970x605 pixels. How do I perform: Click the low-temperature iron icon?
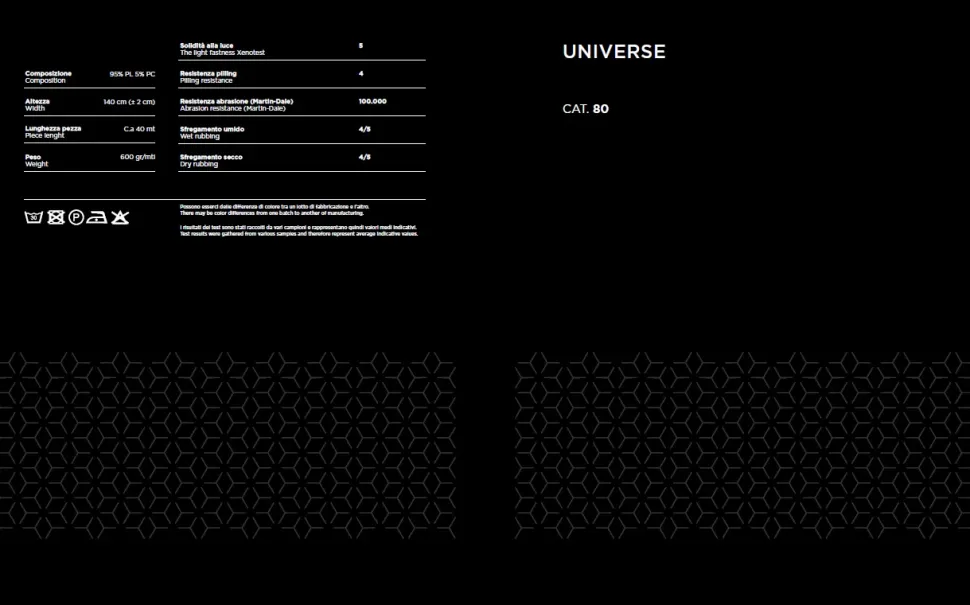[x=98, y=216]
